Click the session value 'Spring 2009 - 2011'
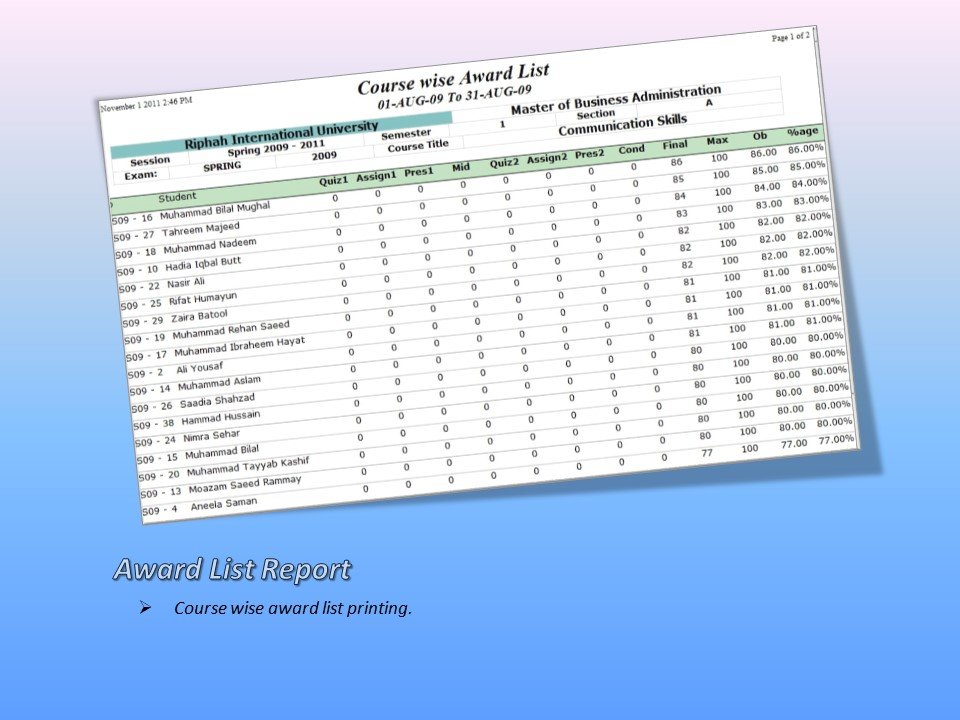The height and width of the screenshot is (720, 960). [276, 148]
